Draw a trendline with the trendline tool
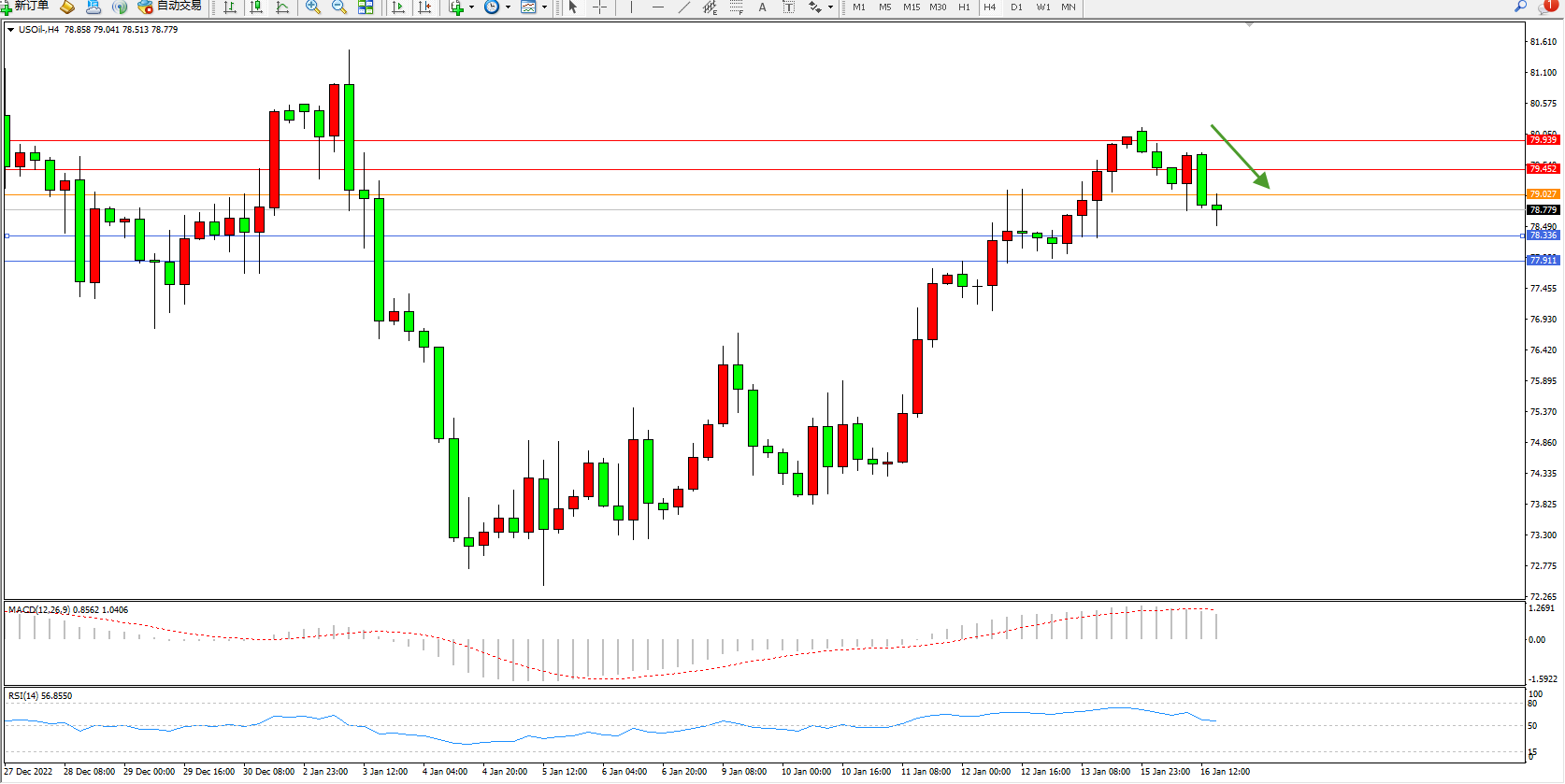This screenshot has height=784, width=1565. [x=684, y=7]
